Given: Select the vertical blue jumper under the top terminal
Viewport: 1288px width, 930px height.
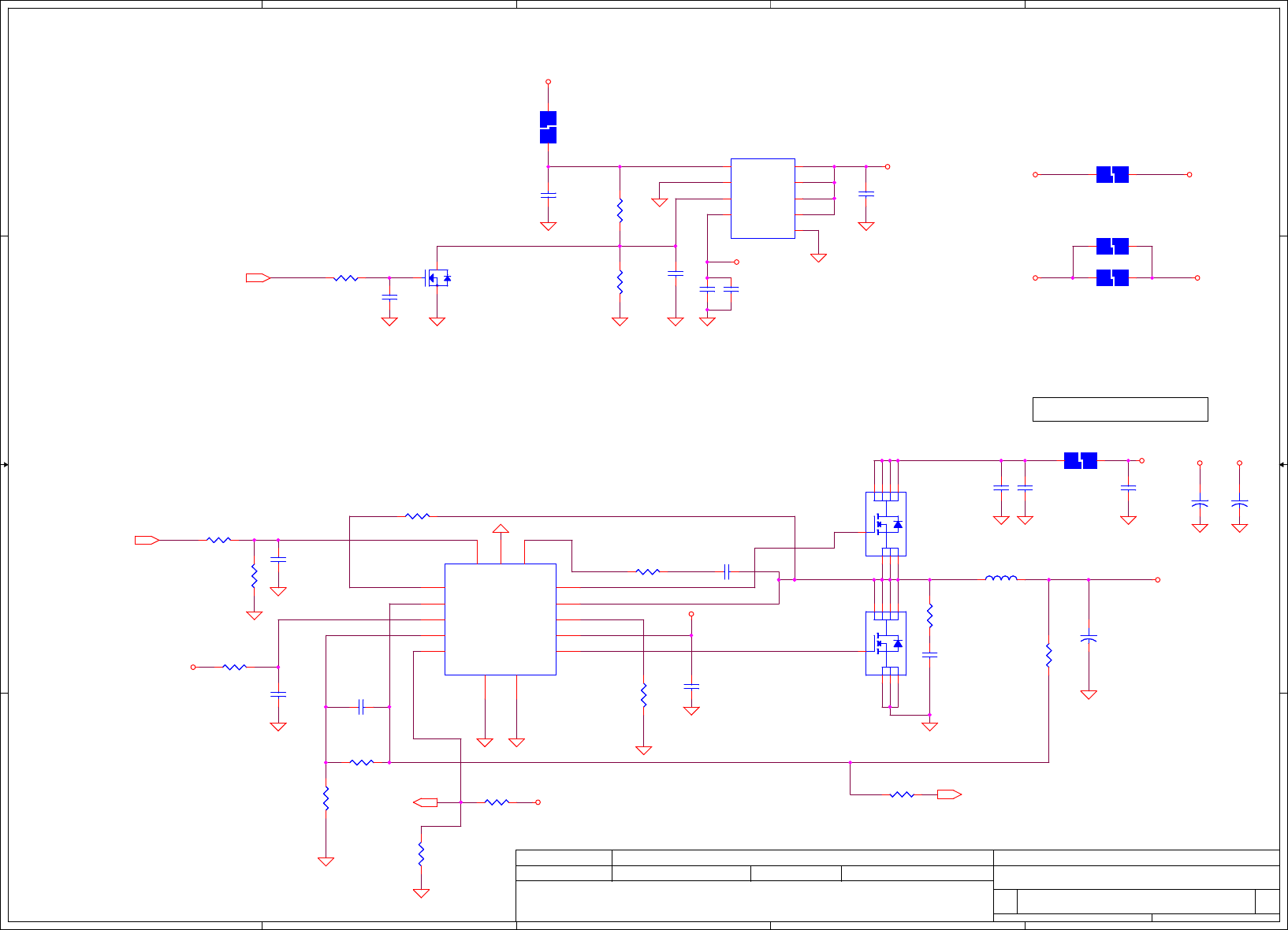Looking at the screenshot, I should point(548,128).
